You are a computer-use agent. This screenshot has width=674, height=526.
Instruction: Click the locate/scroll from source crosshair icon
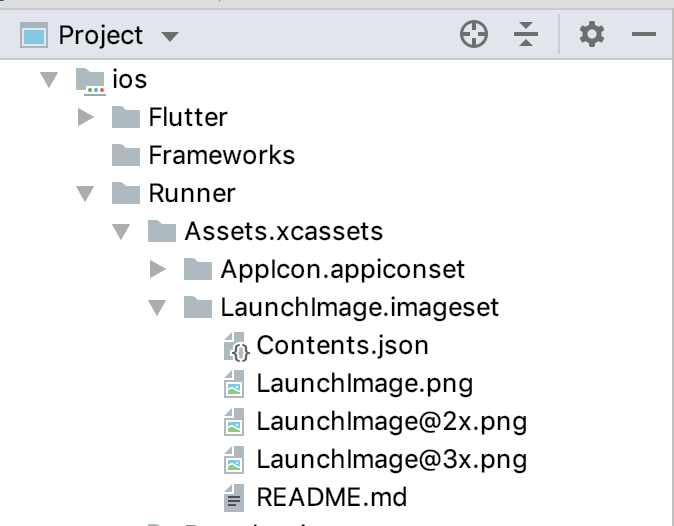tap(473, 36)
